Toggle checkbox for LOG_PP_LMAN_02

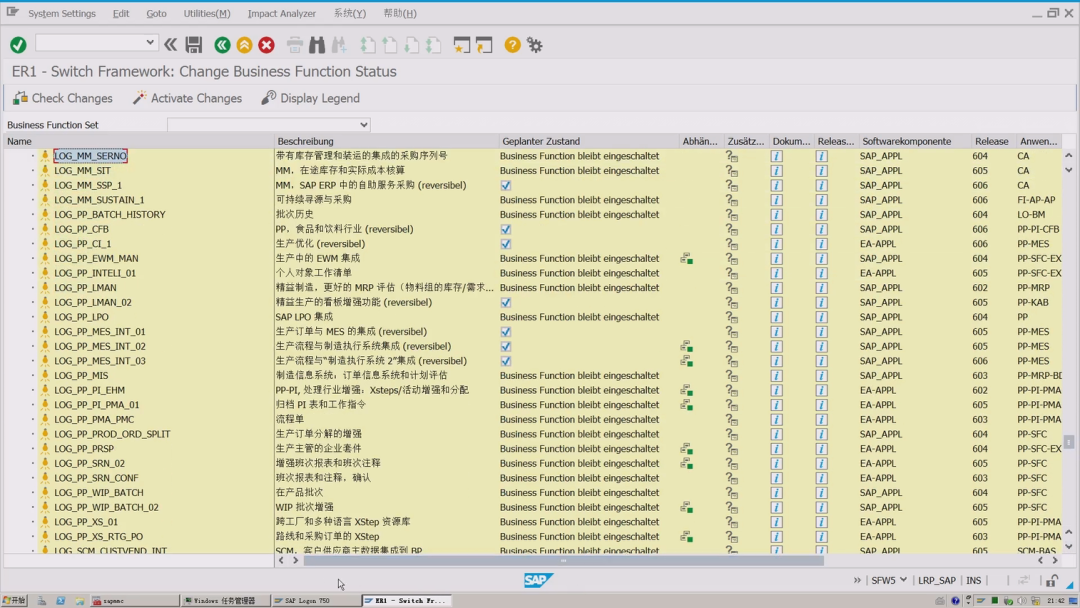pyautogui.click(x=506, y=302)
